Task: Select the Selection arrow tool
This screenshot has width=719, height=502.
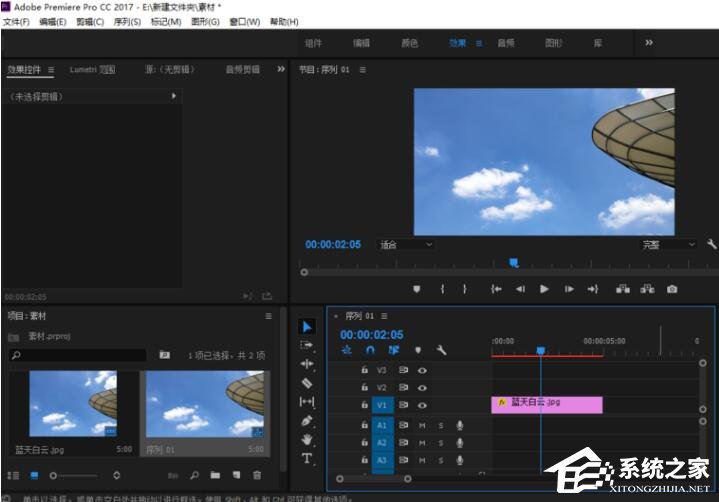Action: point(307,327)
